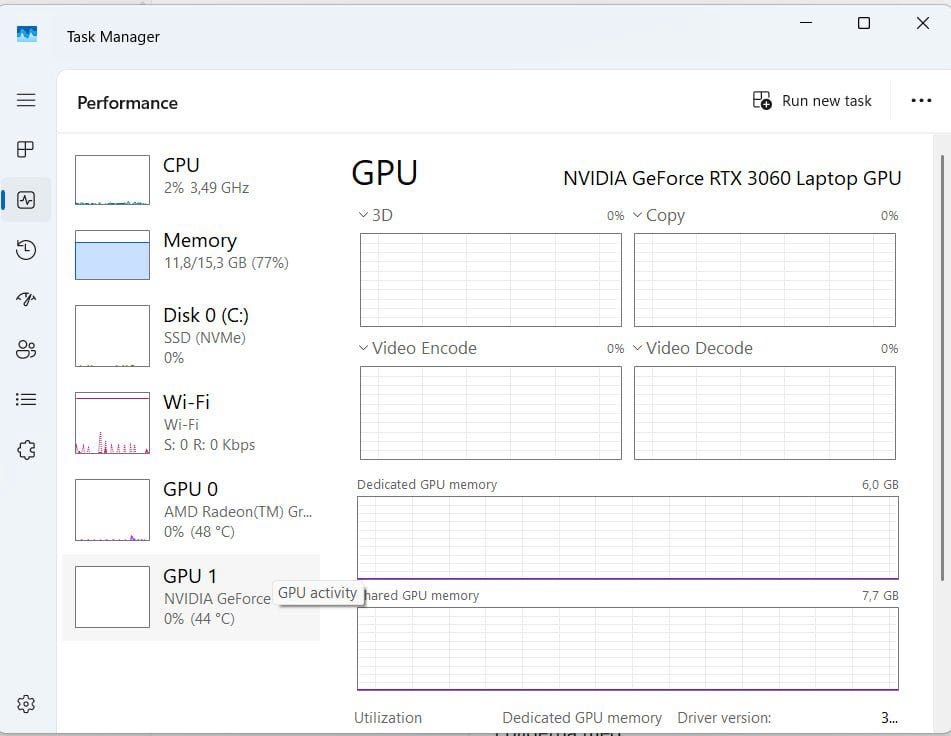Open the Services puzzle icon
This screenshot has width=951, height=736.
(x=26, y=449)
